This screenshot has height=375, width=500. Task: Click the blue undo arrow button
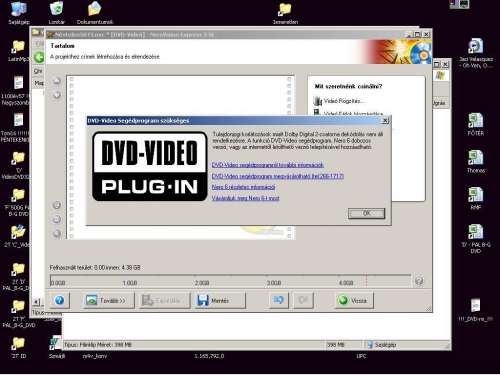(x=279, y=300)
